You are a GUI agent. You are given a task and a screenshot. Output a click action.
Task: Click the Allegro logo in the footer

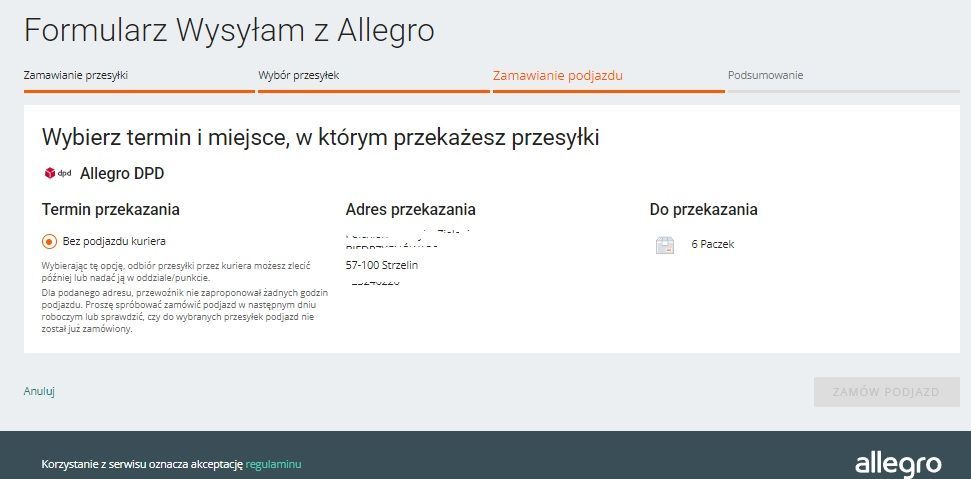(899, 464)
